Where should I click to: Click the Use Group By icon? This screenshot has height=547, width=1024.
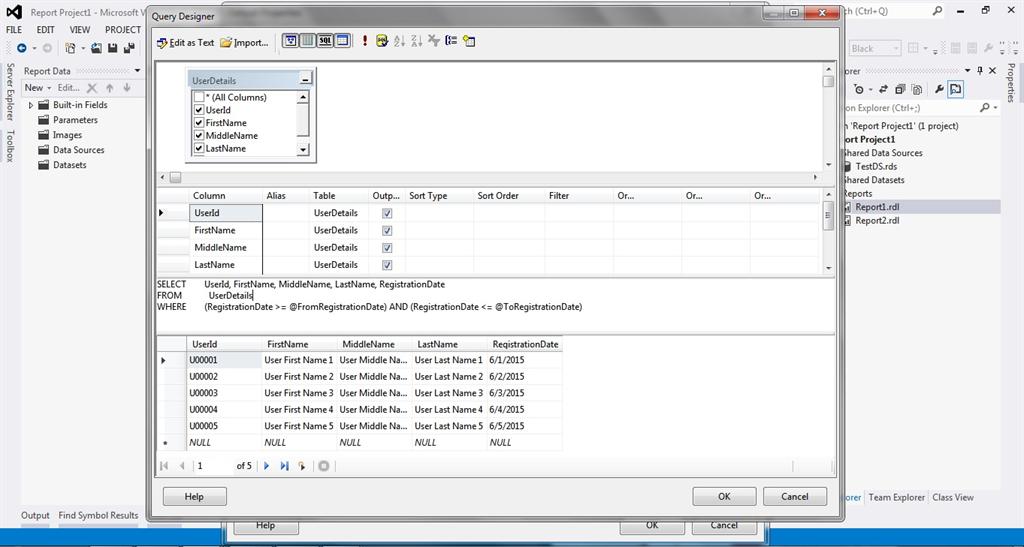(451, 41)
